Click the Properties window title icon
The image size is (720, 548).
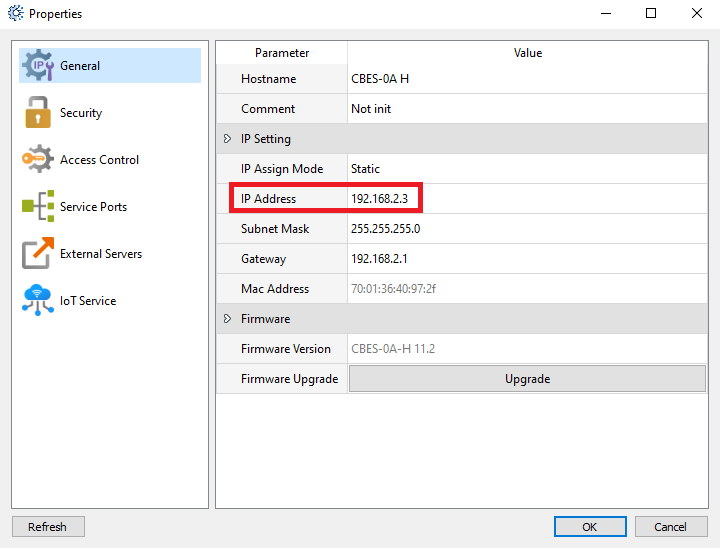click(x=16, y=13)
